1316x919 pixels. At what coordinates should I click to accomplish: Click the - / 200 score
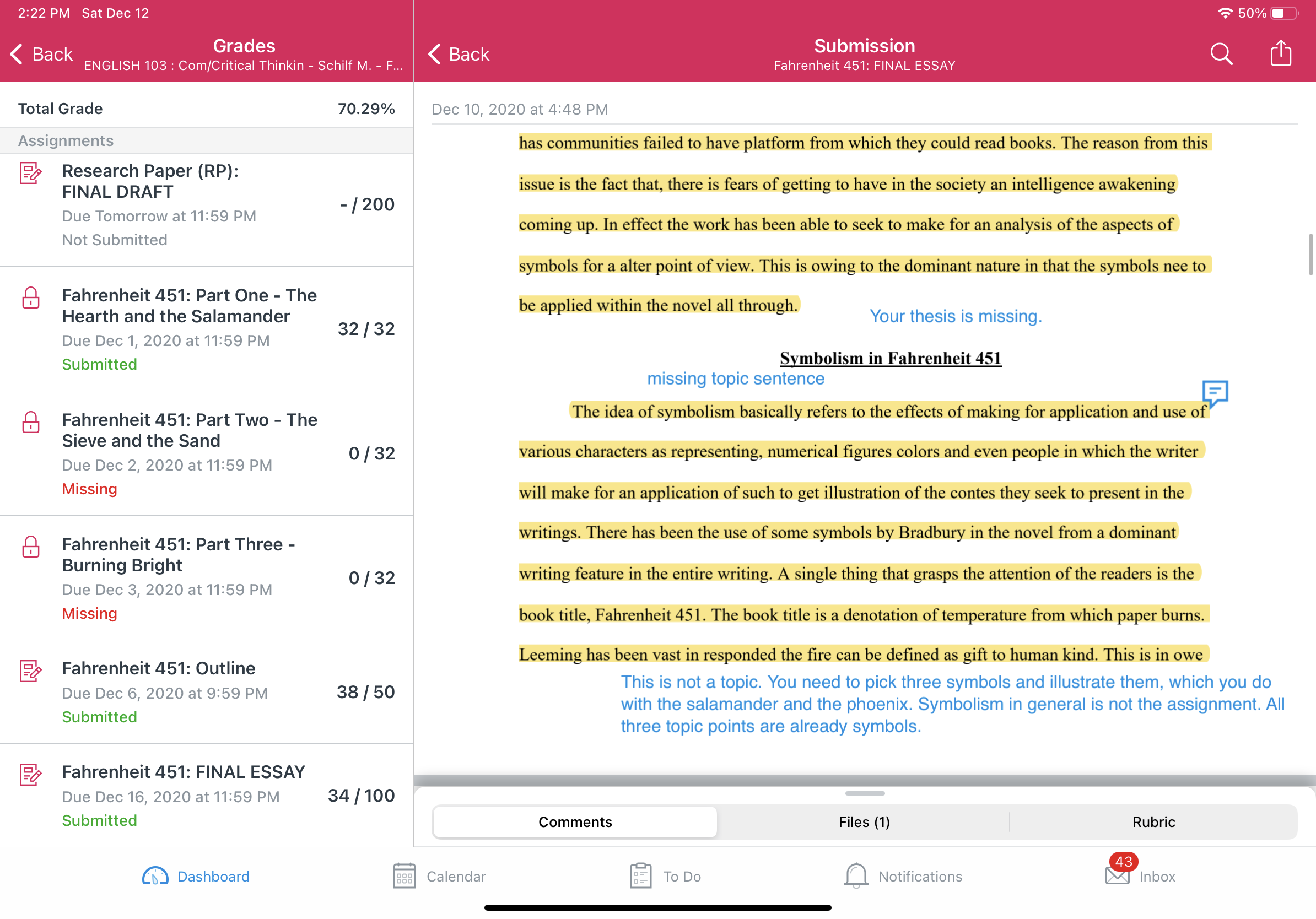pyautogui.click(x=368, y=204)
